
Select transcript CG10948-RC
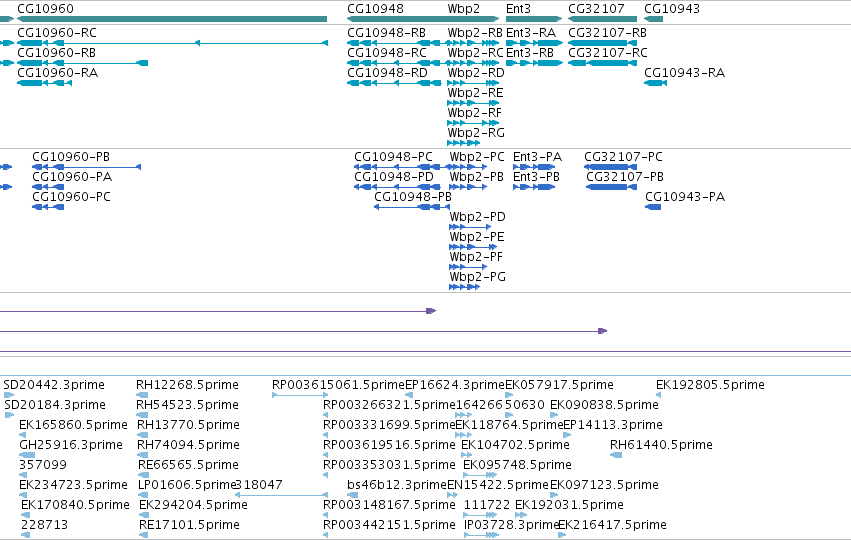click(387, 53)
